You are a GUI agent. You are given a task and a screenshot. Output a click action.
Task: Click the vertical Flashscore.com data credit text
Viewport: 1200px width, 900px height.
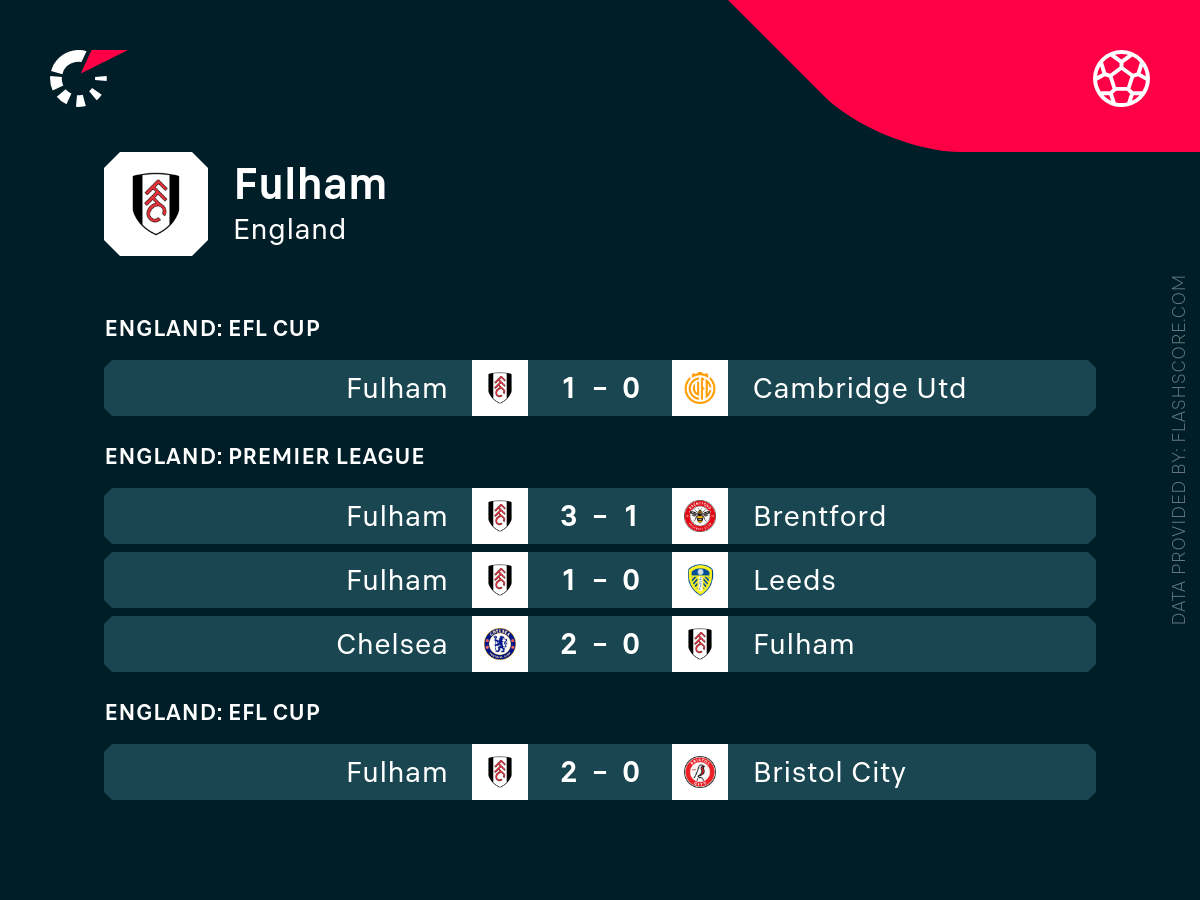point(1179,450)
